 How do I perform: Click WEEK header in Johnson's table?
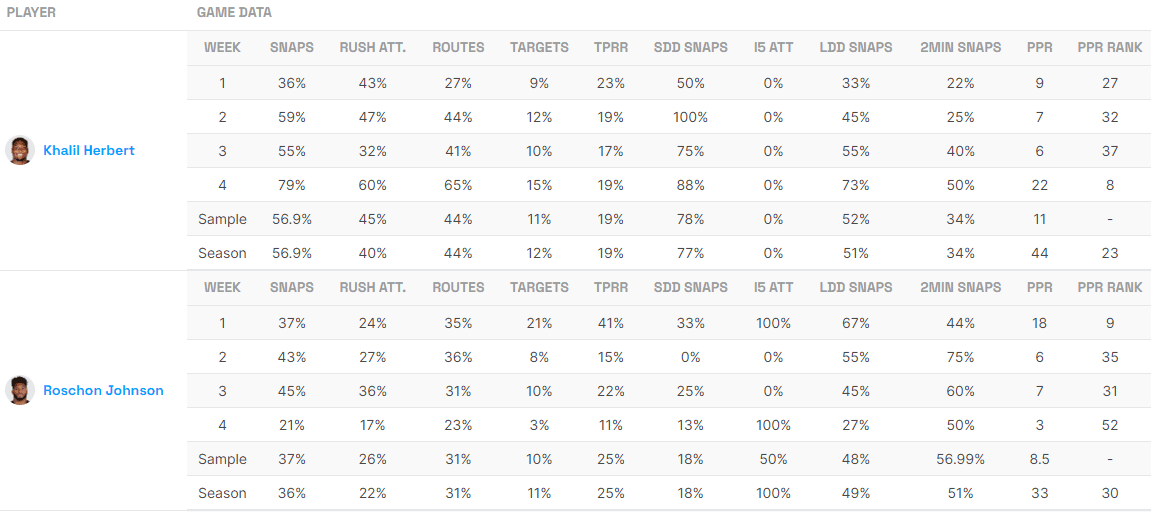222,287
